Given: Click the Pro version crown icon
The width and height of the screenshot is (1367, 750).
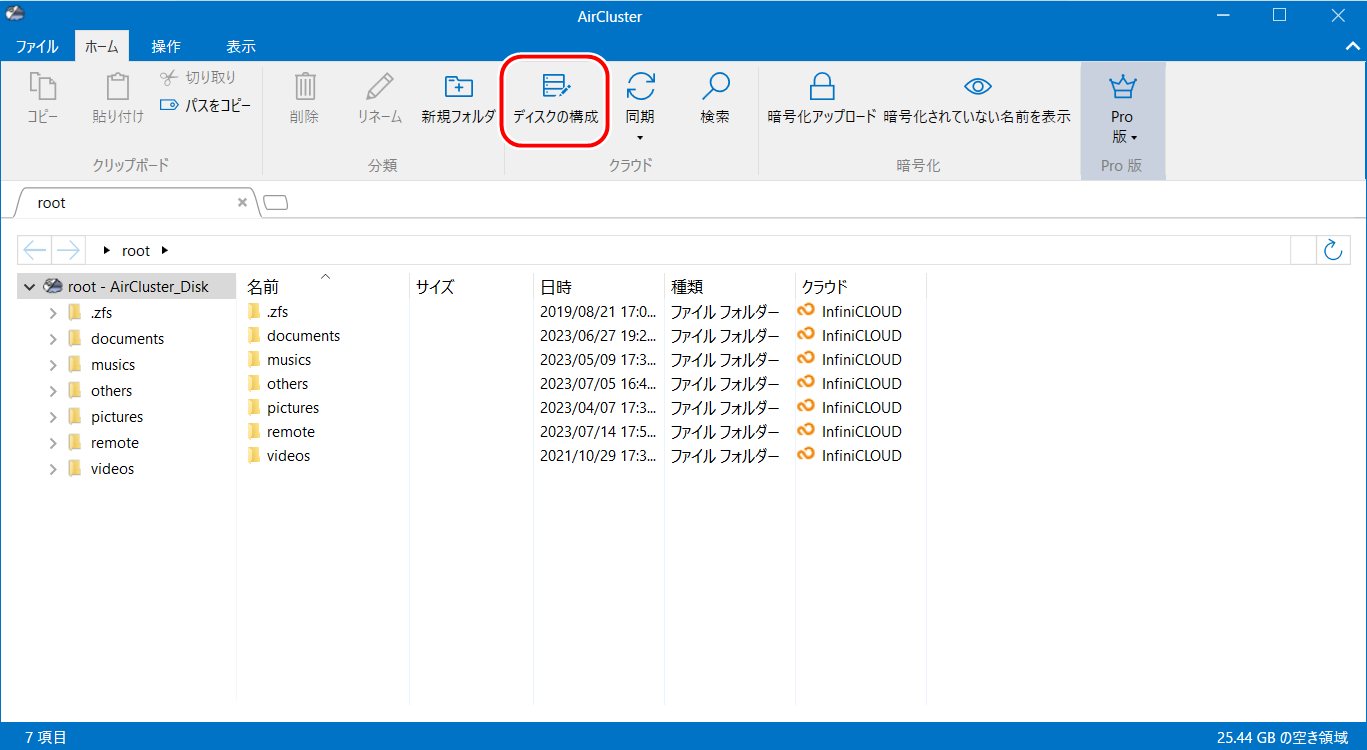Looking at the screenshot, I should pos(1122,88).
